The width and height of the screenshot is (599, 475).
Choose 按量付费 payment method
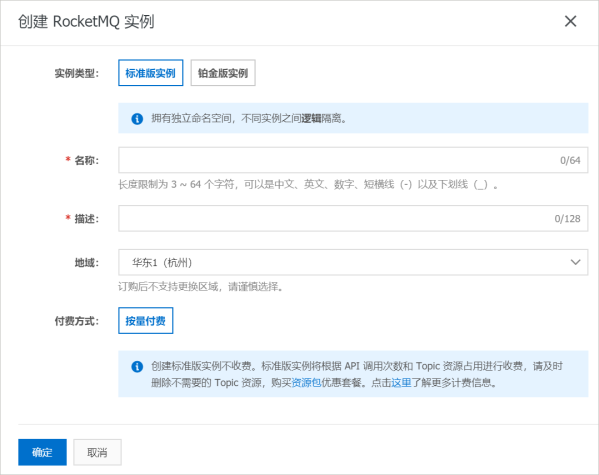tap(146, 321)
